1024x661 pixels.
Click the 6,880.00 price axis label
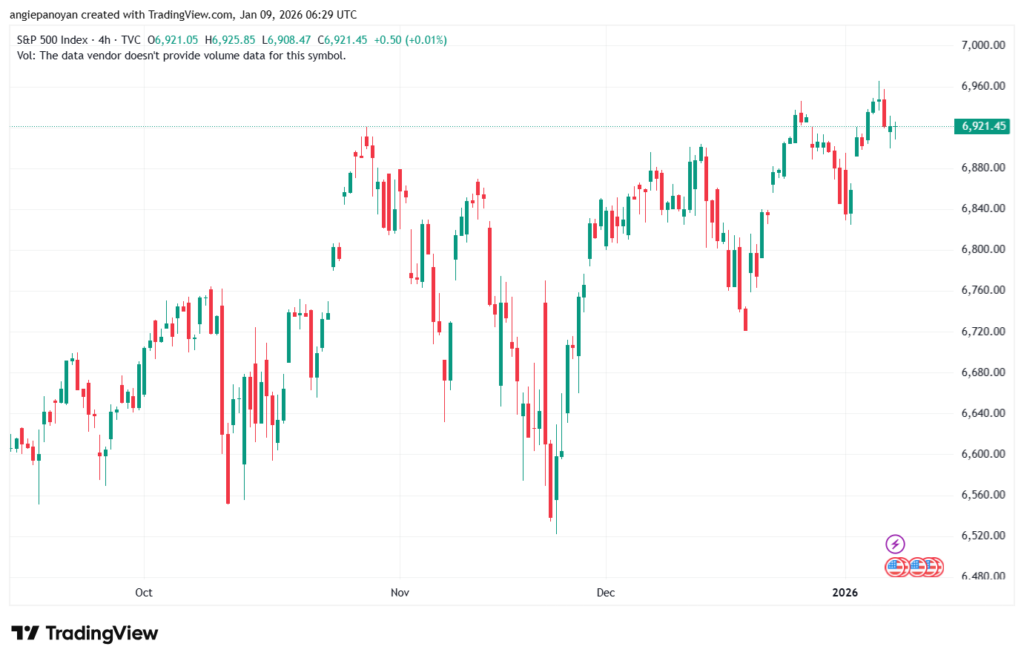point(979,167)
